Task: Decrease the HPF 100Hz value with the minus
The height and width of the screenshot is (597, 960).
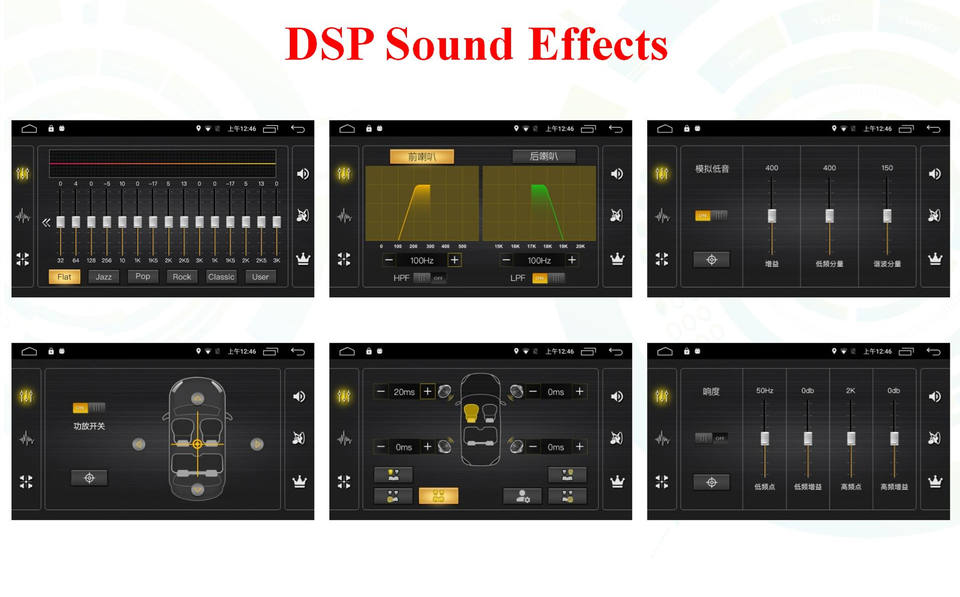Action: 389,260
